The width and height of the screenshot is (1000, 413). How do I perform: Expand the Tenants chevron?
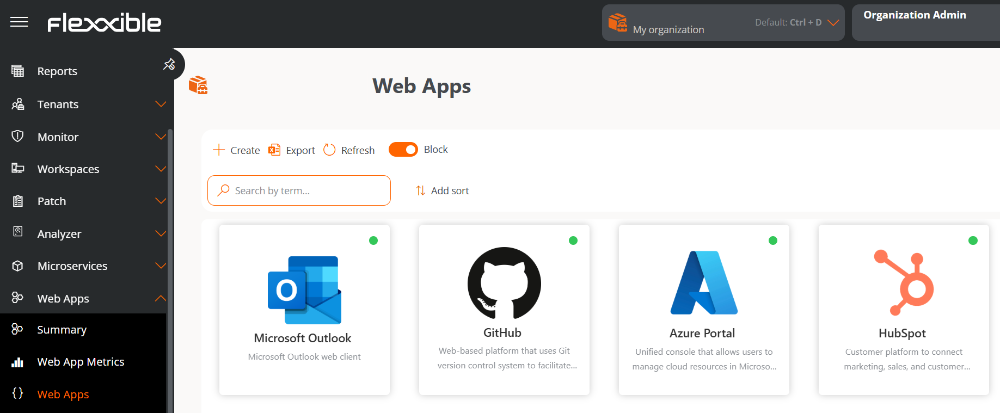point(161,104)
